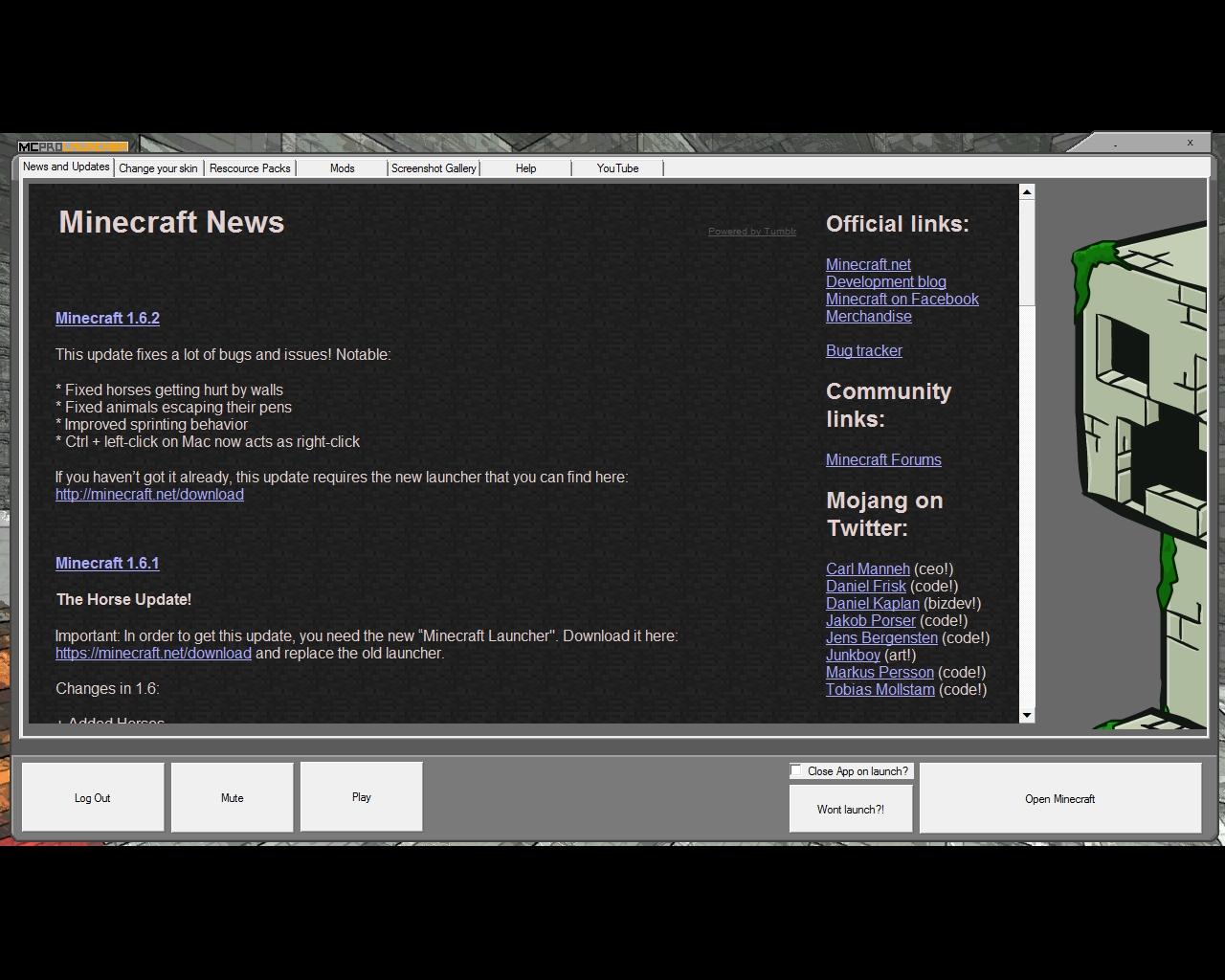
Task: Open the Minecraft.net link
Action: [867, 264]
